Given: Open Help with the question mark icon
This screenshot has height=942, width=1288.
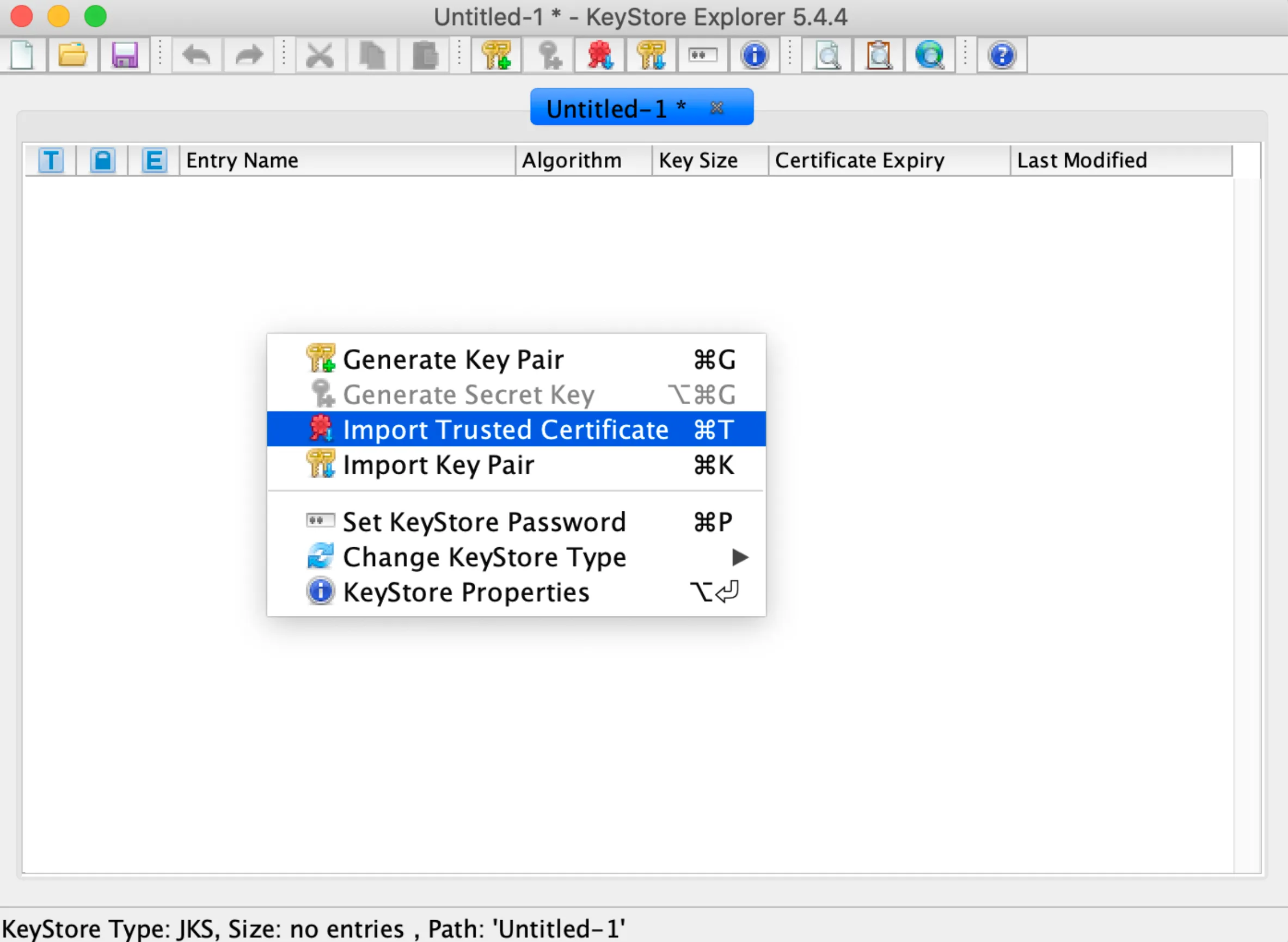Looking at the screenshot, I should [1002, 56].
